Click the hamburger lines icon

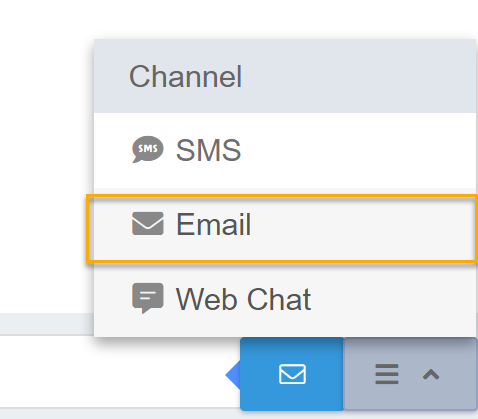click(387, 374)
